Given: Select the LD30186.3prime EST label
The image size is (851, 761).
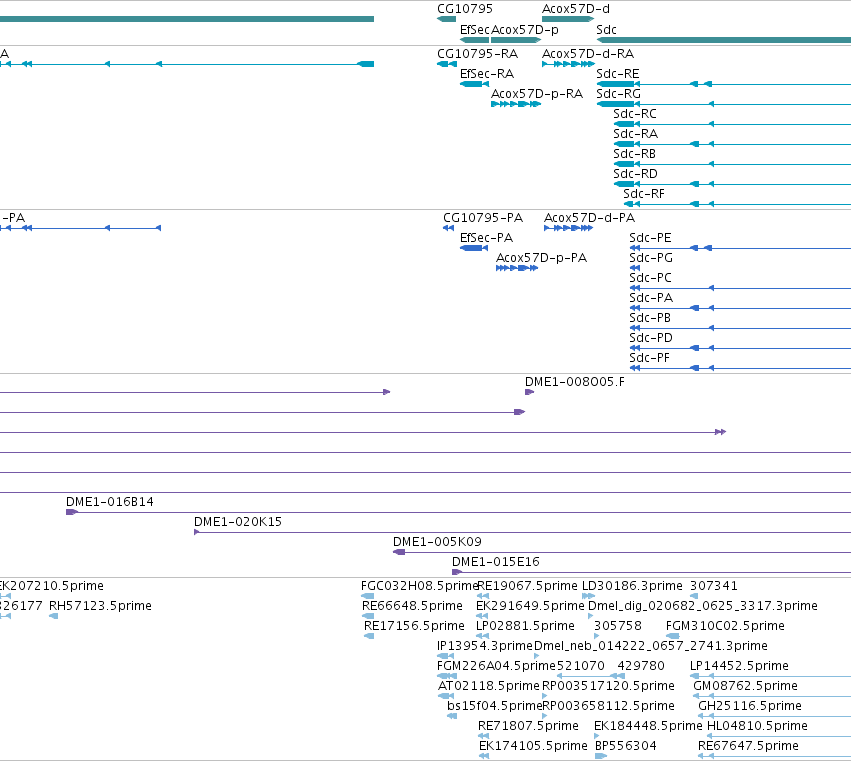Looking at the screenshot, I should tap(632, 586).
